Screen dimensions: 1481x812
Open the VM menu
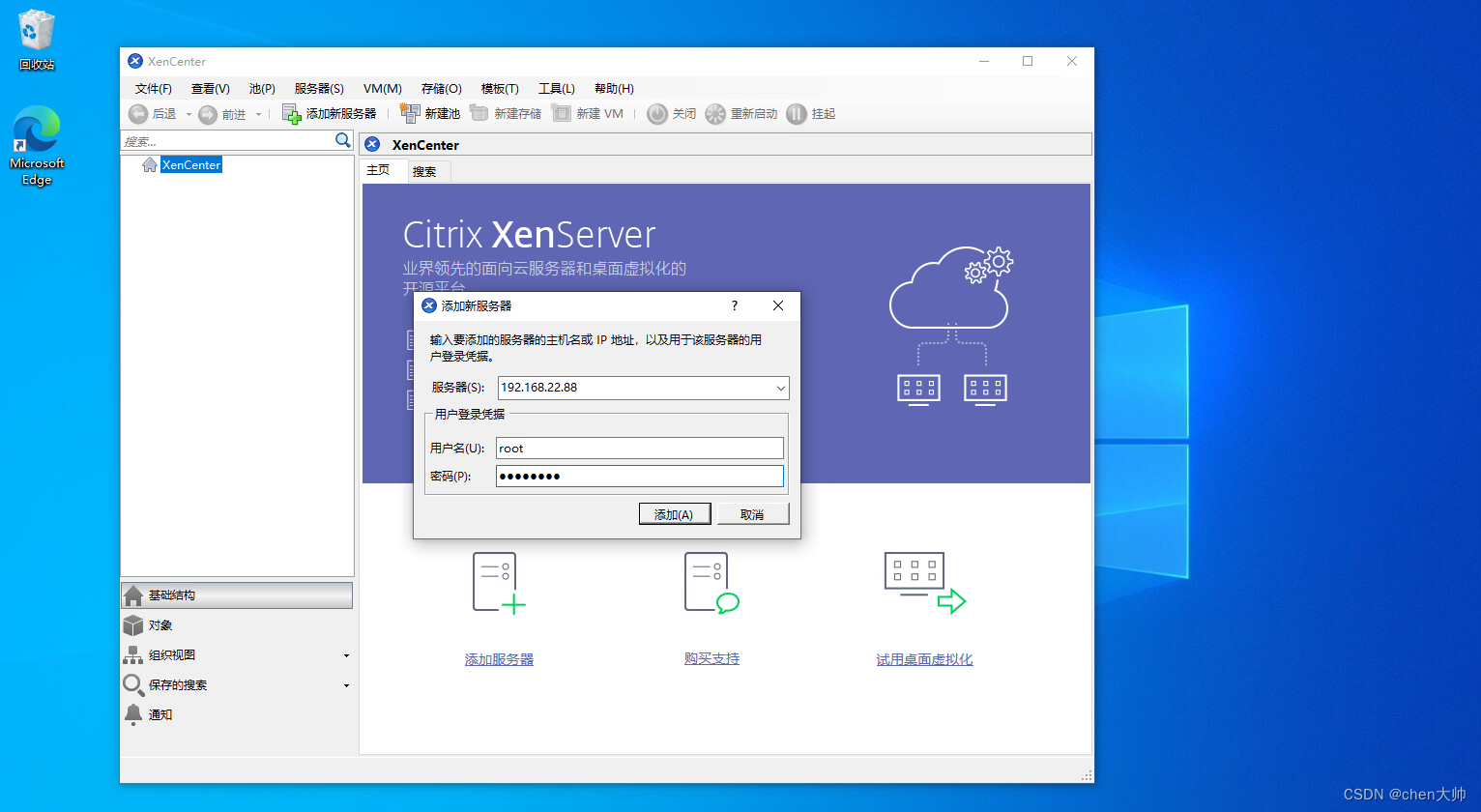point(383,88)
